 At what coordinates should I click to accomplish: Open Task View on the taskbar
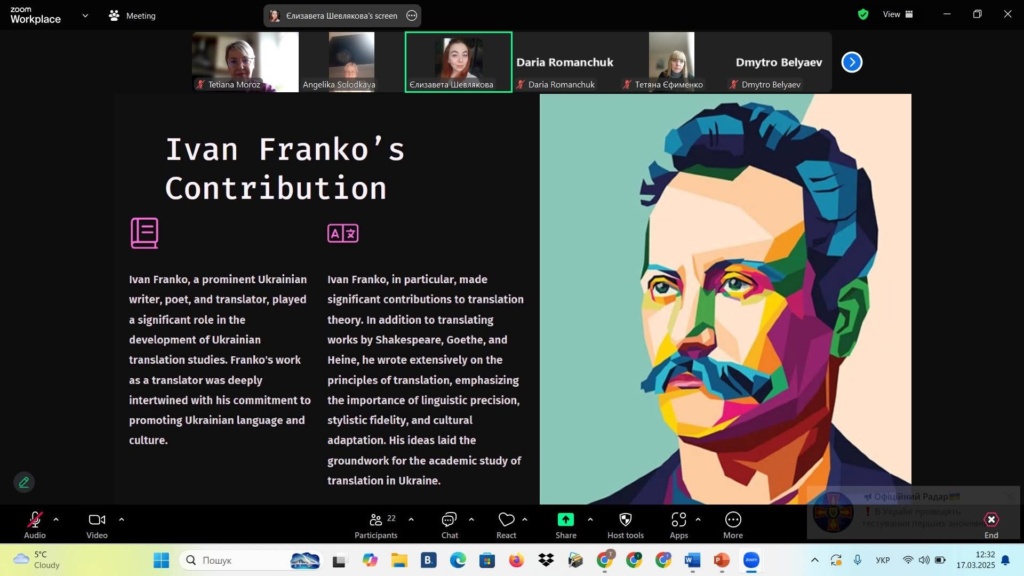pyautogui.click(x=339, y=560)
